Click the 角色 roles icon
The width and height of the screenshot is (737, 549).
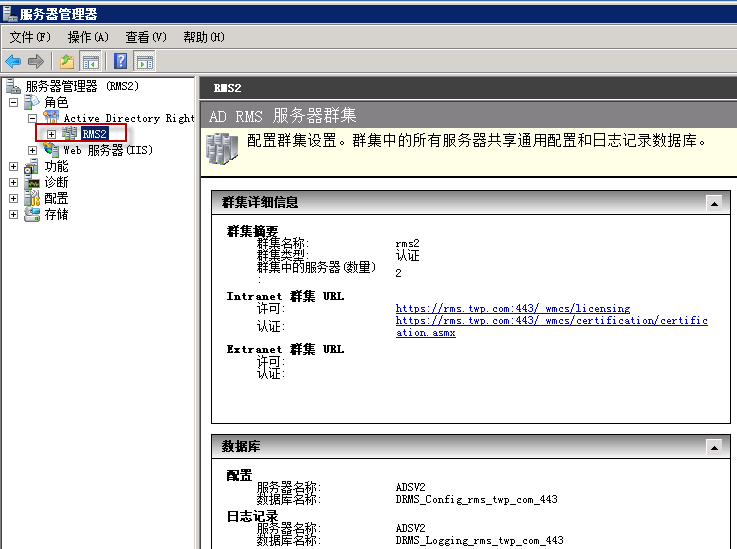tap(32, 102)
